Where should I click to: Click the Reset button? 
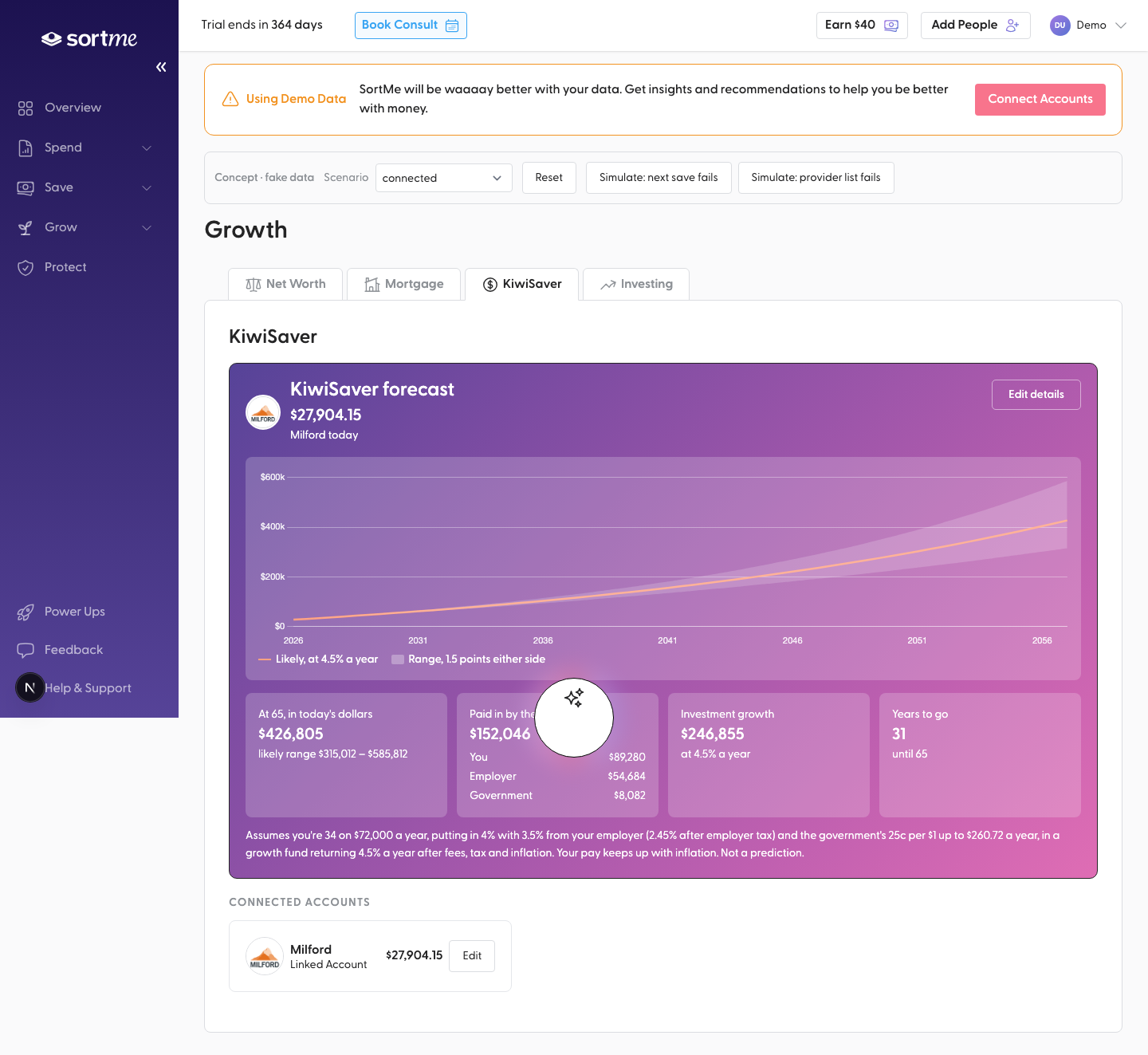click(549, 178)
